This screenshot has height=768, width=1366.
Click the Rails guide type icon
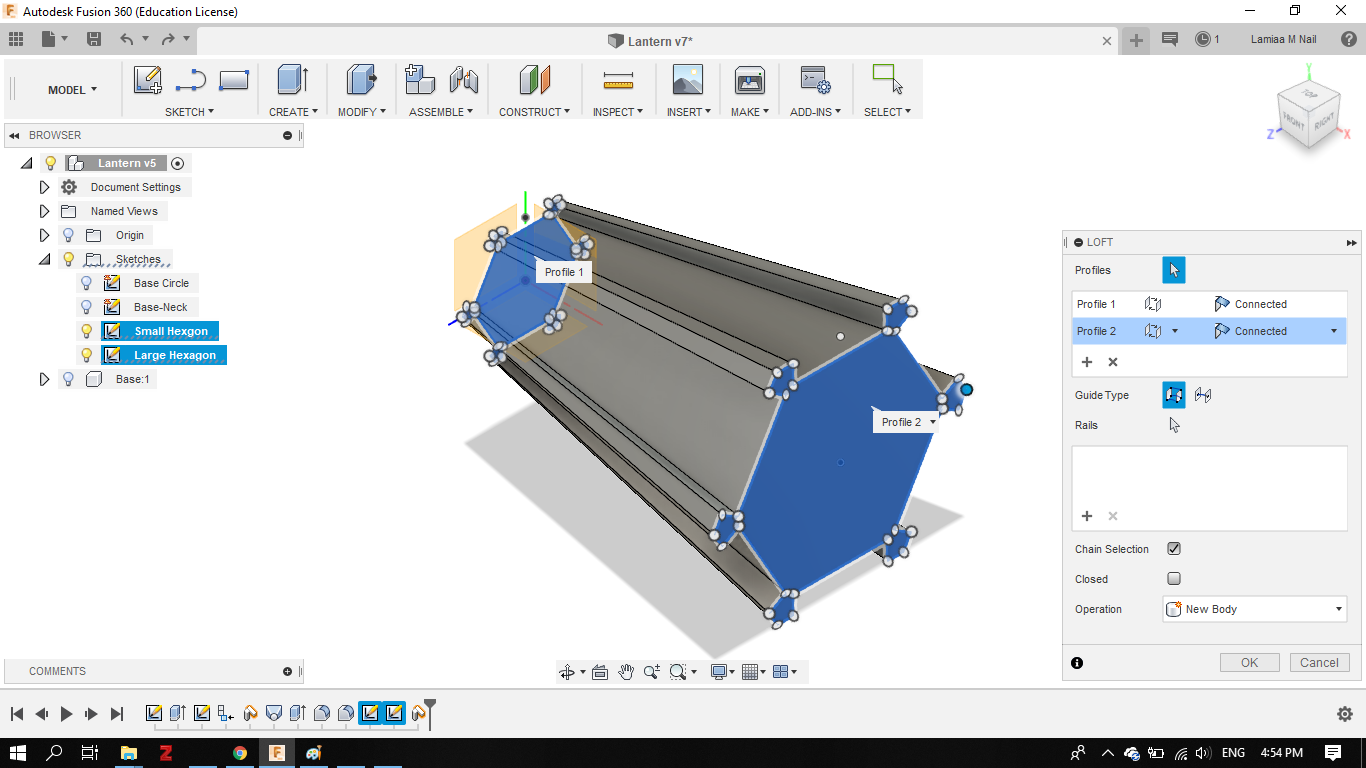pos(1174,395)
